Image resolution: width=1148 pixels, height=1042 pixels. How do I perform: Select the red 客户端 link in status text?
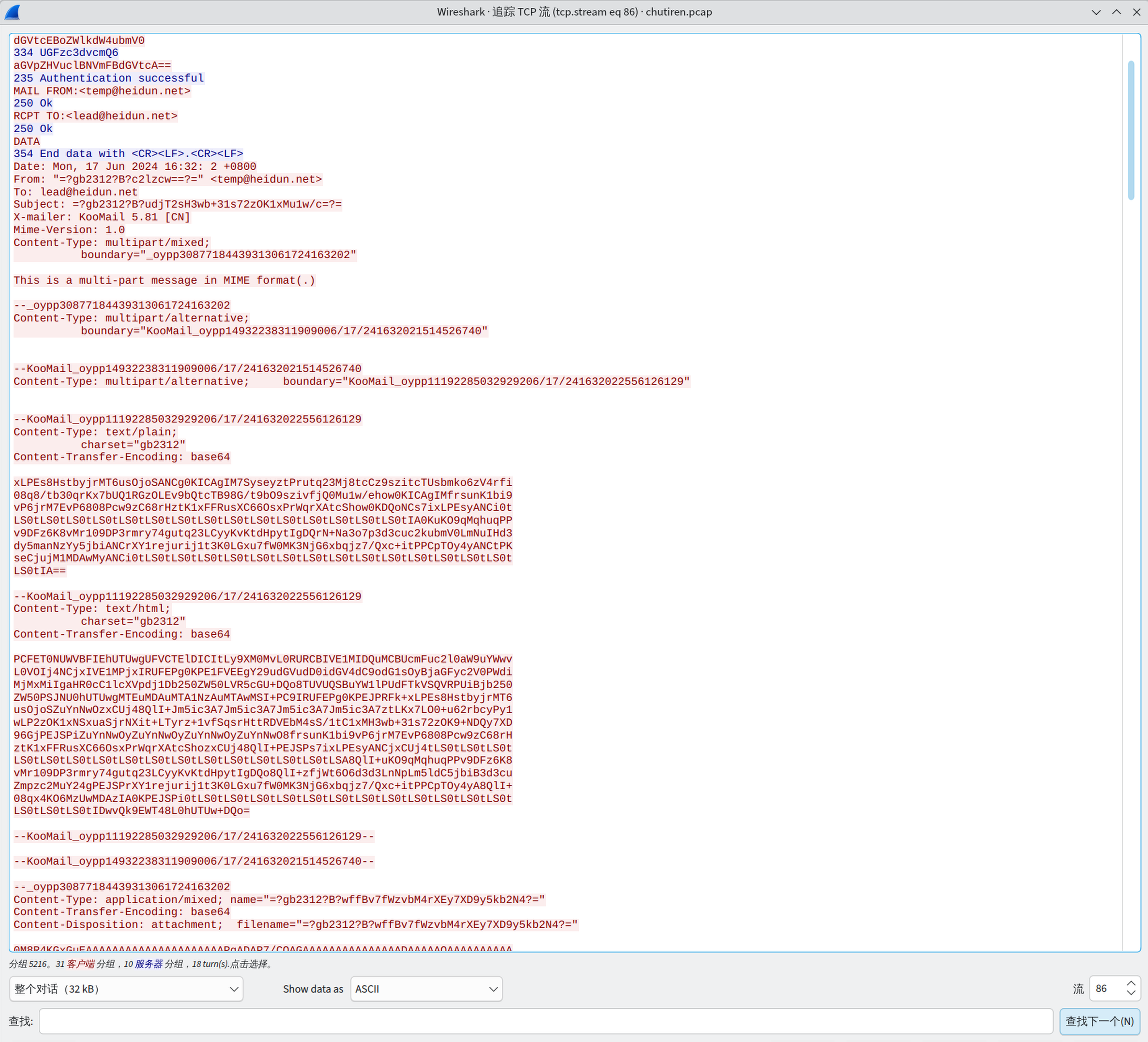click(x=80, y=964)
